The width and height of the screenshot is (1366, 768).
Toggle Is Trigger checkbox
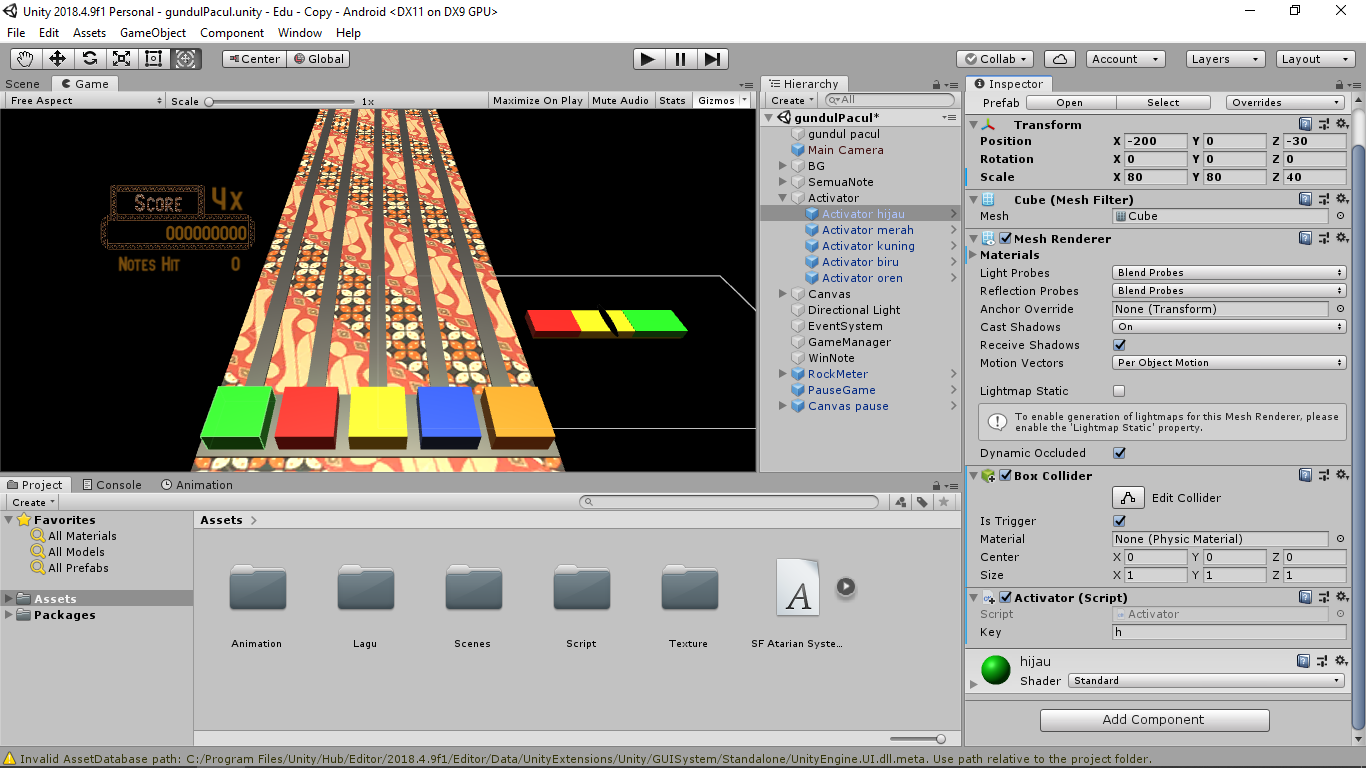click(x=1119, y=521)
